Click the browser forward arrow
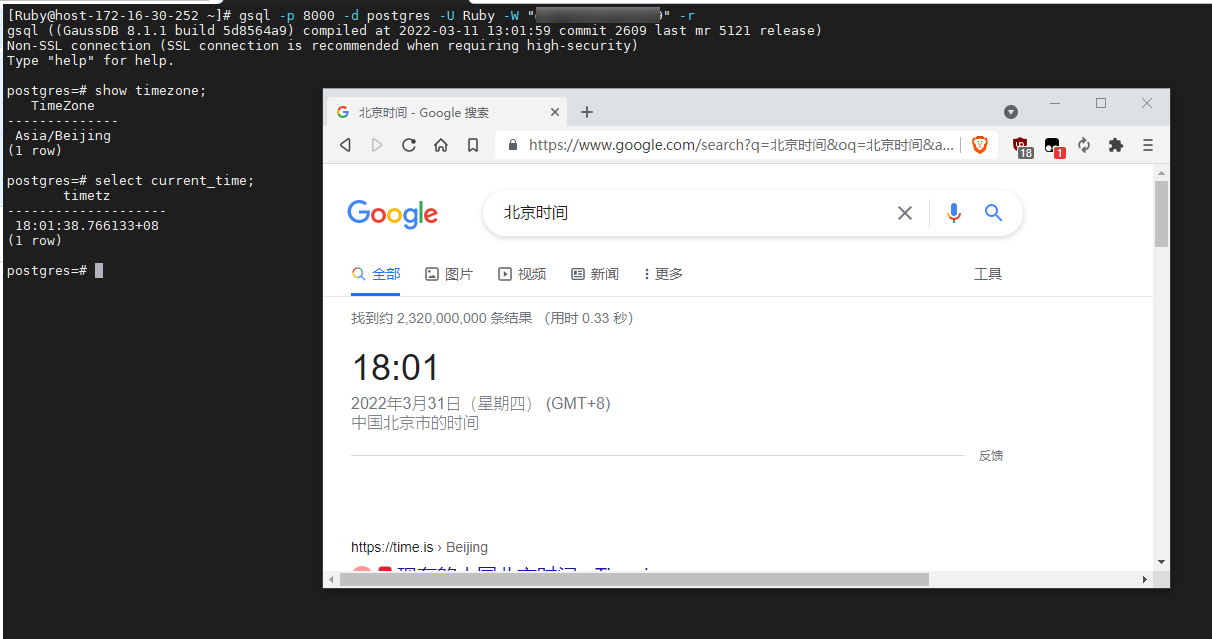This screenshot has height=639, width=1212. pyautogui.click(x=377, y=145)
